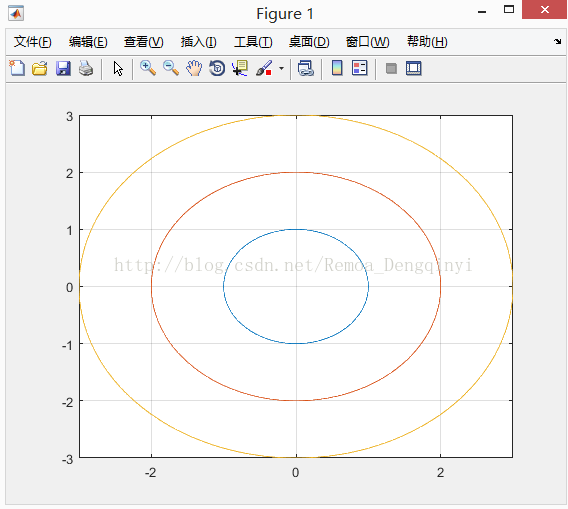The image size is (568, 509).
Task: Save the figure using floppy disk icon
Action: click(x=63, y=68)
